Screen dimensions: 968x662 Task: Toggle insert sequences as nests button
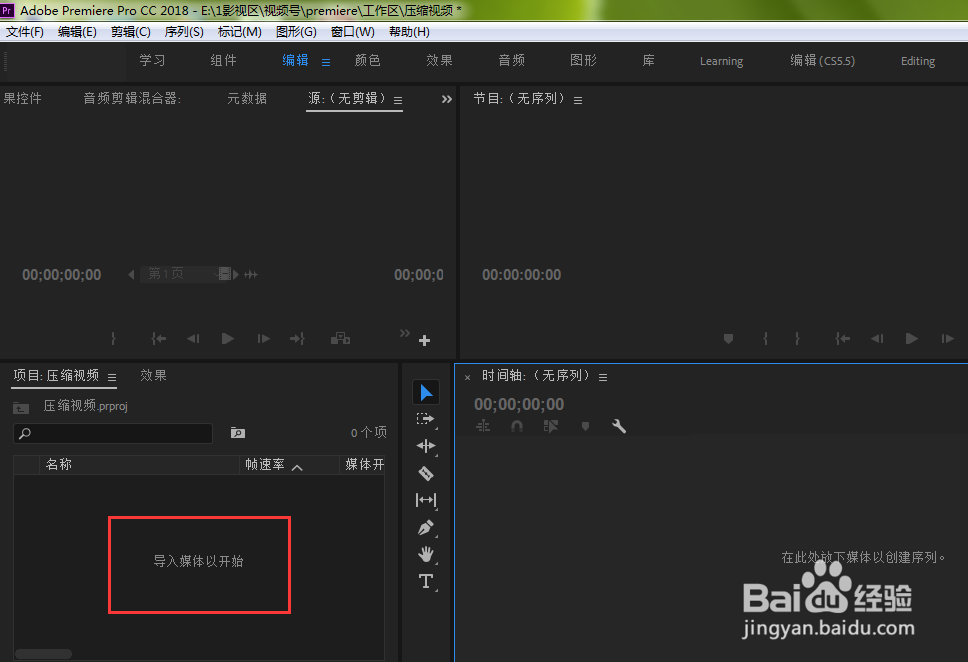483,426
